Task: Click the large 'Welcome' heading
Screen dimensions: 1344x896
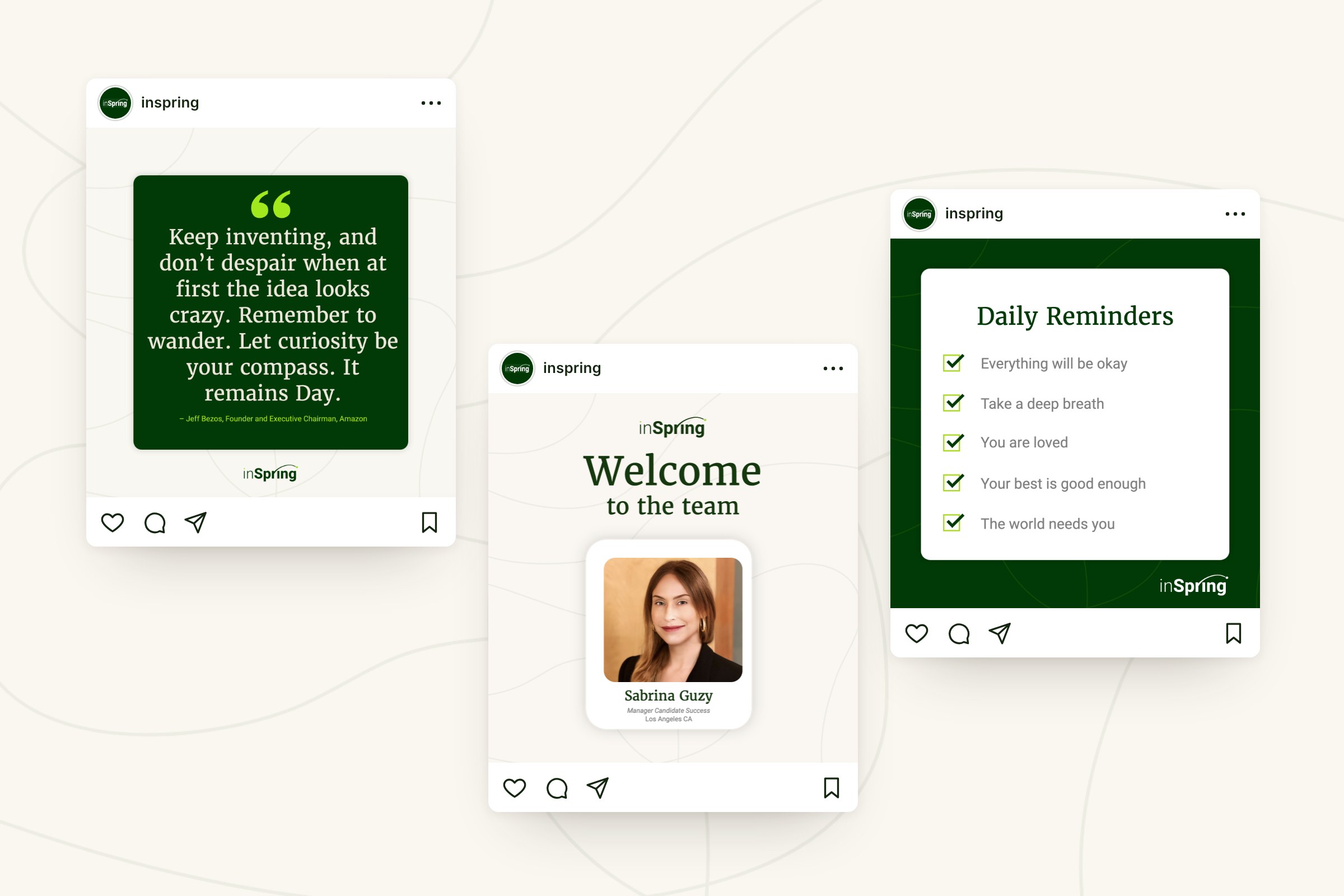Action: coord(673,471)
